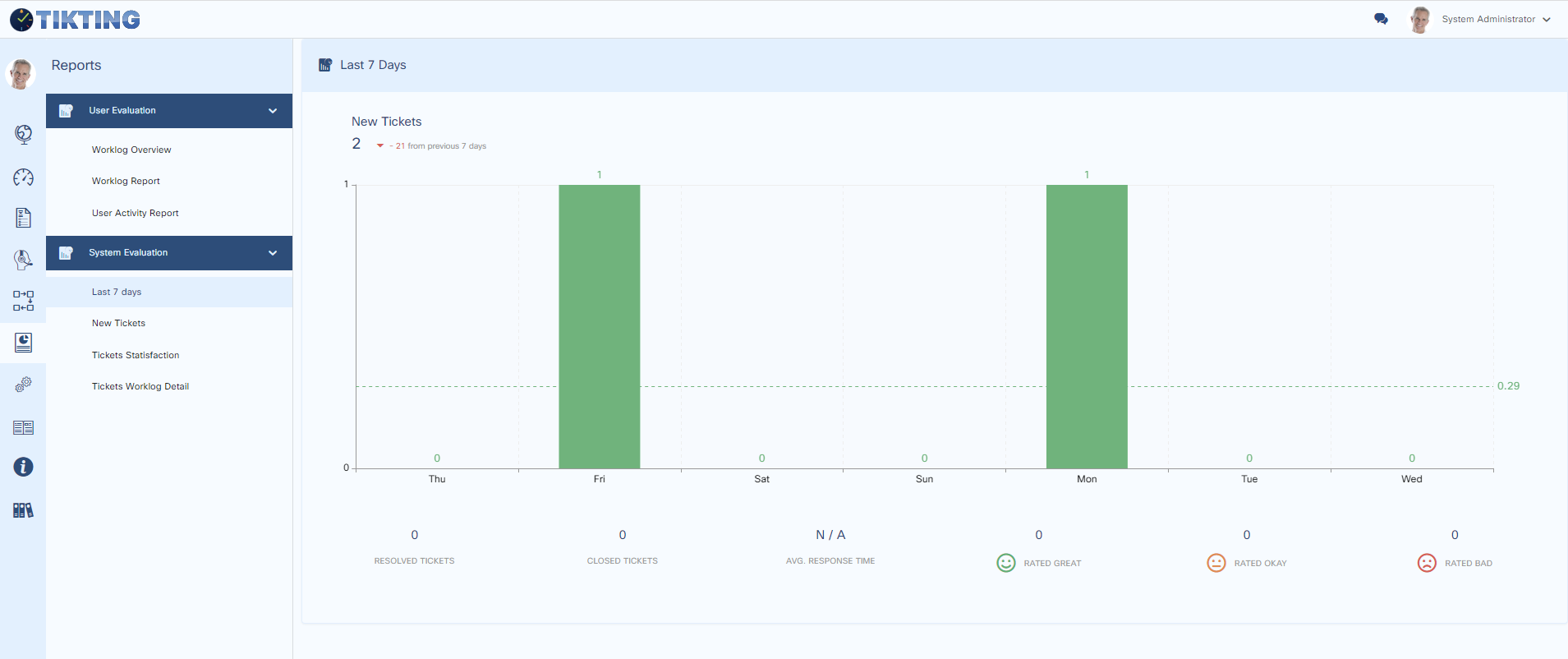Click the workflow process icon

[23, 301]
